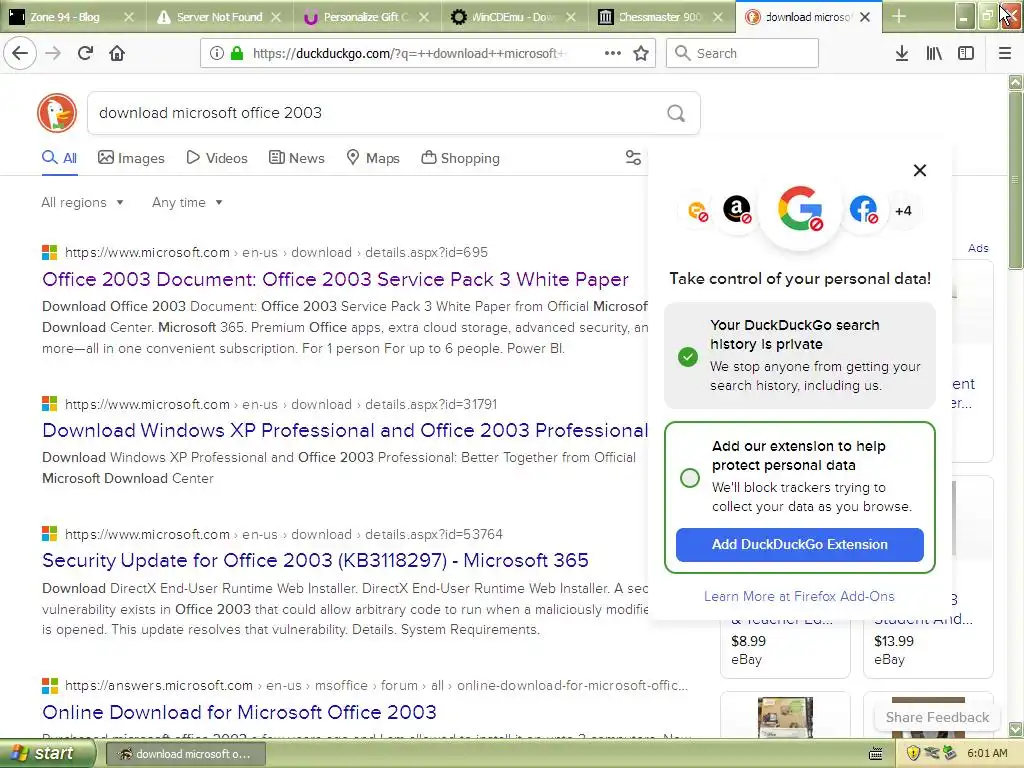This screenshot has width=1024, height=768.
Task: Click the DuckDuckGo duck logo
Action: [x=57, y=113]
